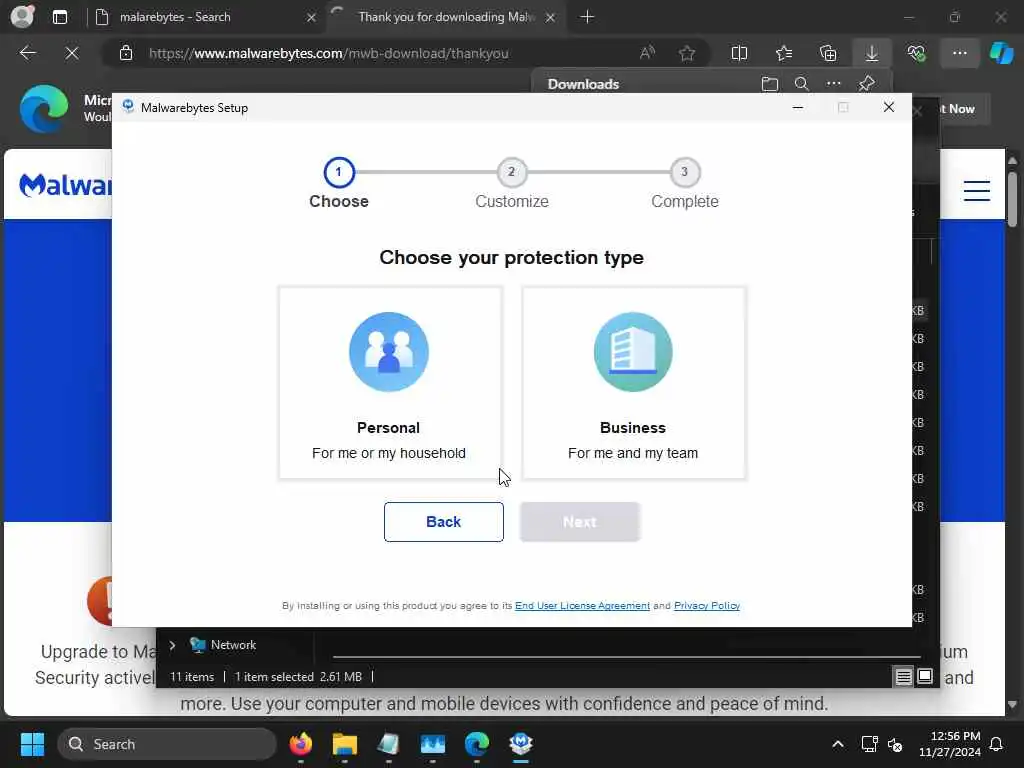The width and height of the screenshot is (1024, 768).
Task: Select the Business protection type card
Action: pyautogui.click(x=633, y=383)
